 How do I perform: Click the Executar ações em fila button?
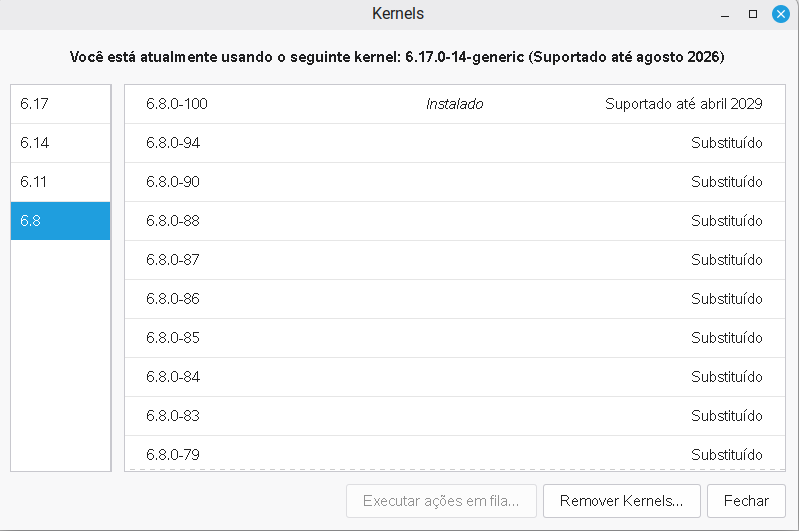[x=441, y=501]
